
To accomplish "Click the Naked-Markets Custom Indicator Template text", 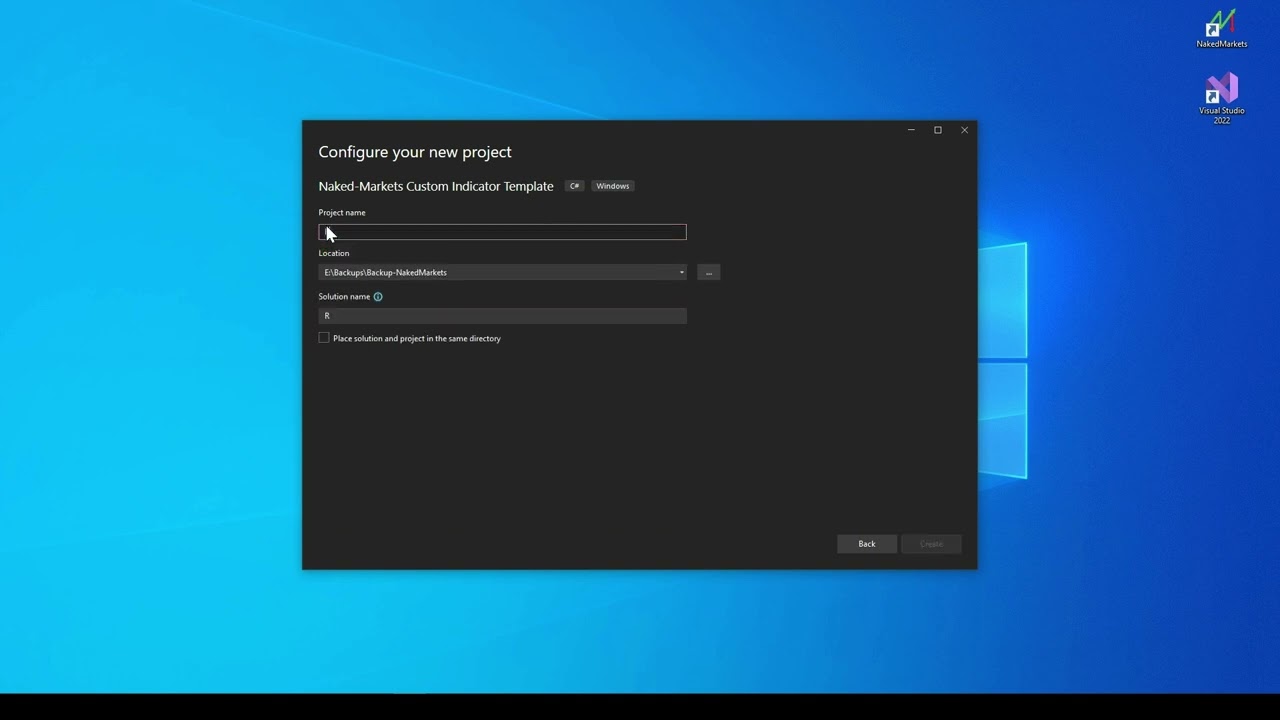I will tap(436, 186).
